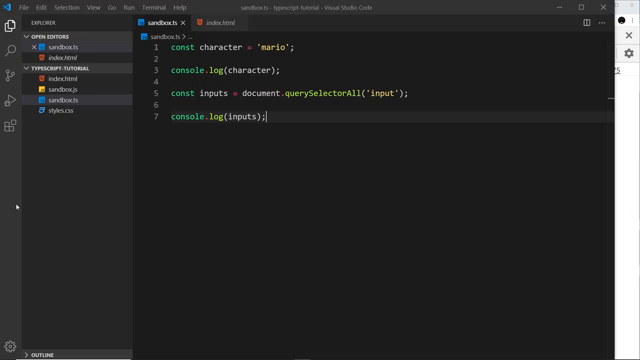Viewport: 640px width, 360px height.
Task: Open the Go menu
Action: (x=112, y=7)
